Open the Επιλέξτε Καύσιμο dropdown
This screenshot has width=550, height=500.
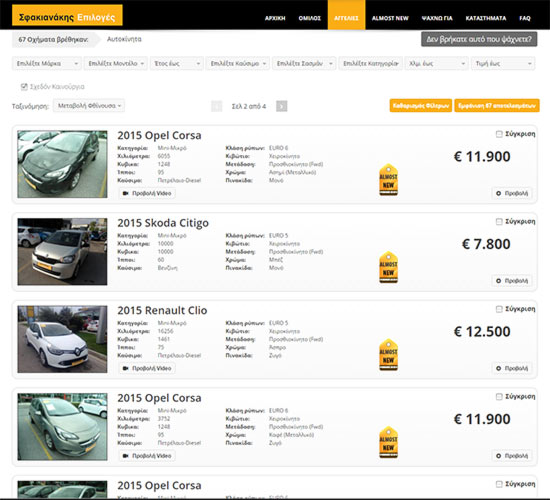[x=238, y=64]
